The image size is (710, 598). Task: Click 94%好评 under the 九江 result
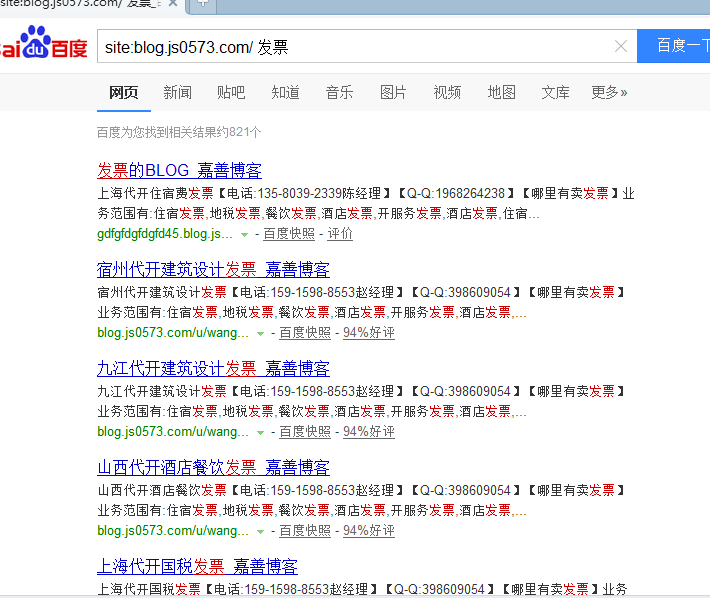[x=369, y=432]
